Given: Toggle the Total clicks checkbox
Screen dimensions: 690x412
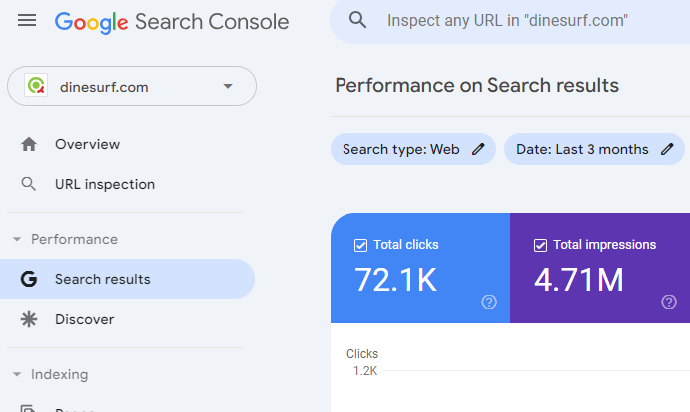Looking at the screenshot, I should [x=360, y=245].
